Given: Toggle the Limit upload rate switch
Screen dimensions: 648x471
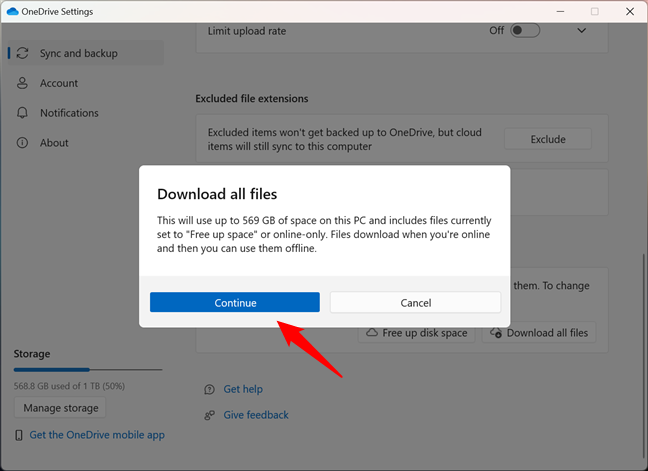Looking at the screenshot, I should (x=525, y=31).
